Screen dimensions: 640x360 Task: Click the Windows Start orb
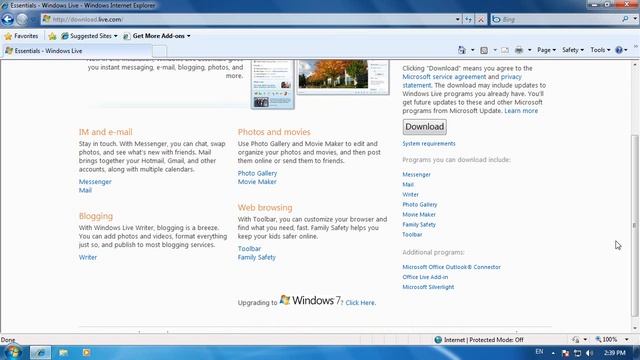[13, 352]
